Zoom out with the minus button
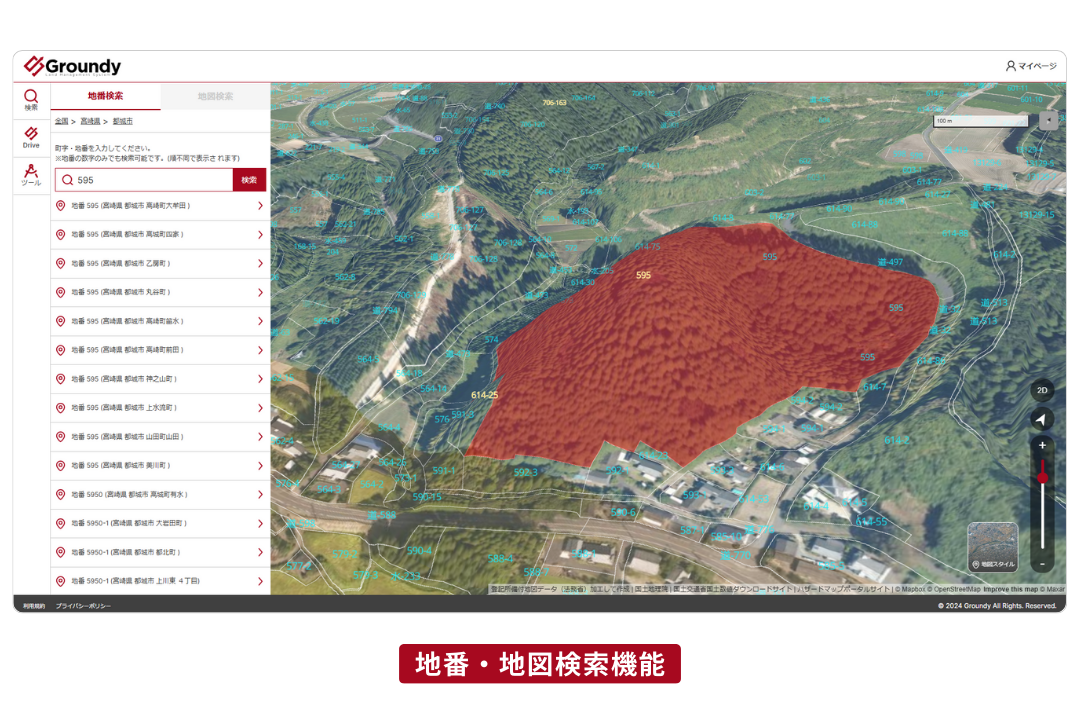 (x=1042, y=564)
